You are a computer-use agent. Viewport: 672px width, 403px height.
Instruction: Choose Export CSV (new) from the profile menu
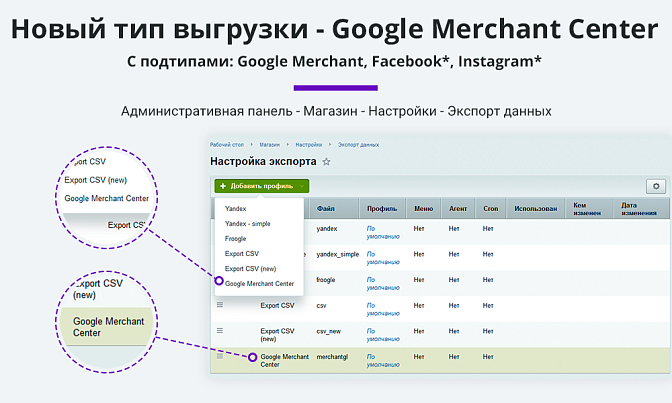[250, 269]
